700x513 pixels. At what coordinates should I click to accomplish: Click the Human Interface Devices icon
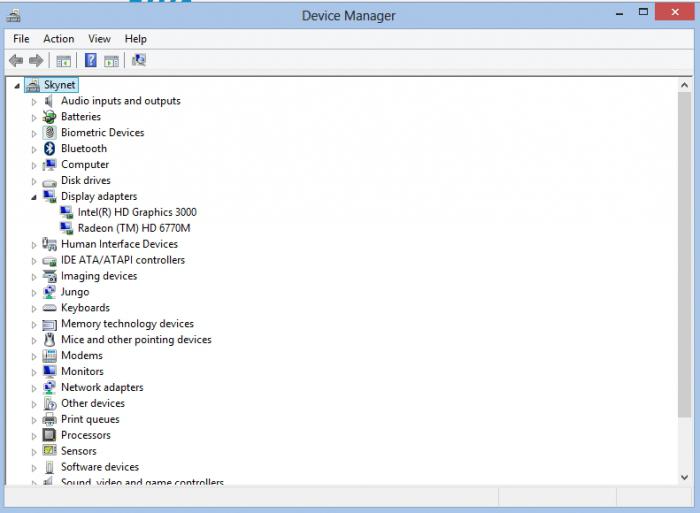coord(49,244)
